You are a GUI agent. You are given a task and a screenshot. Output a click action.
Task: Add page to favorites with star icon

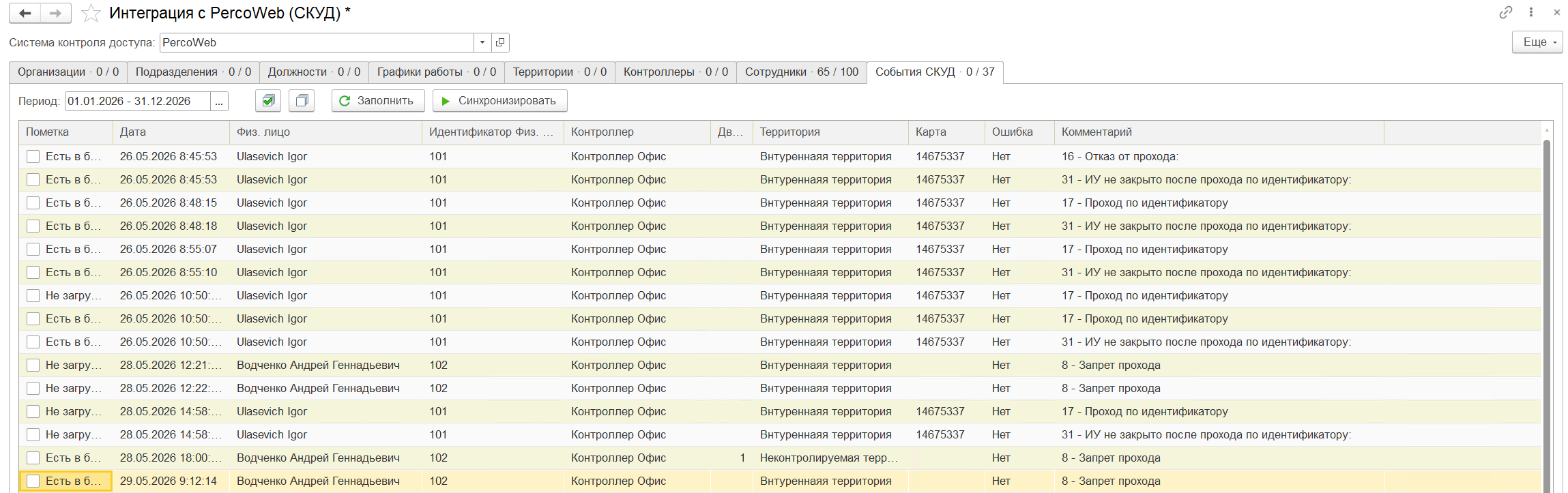[x=91, y=13]
